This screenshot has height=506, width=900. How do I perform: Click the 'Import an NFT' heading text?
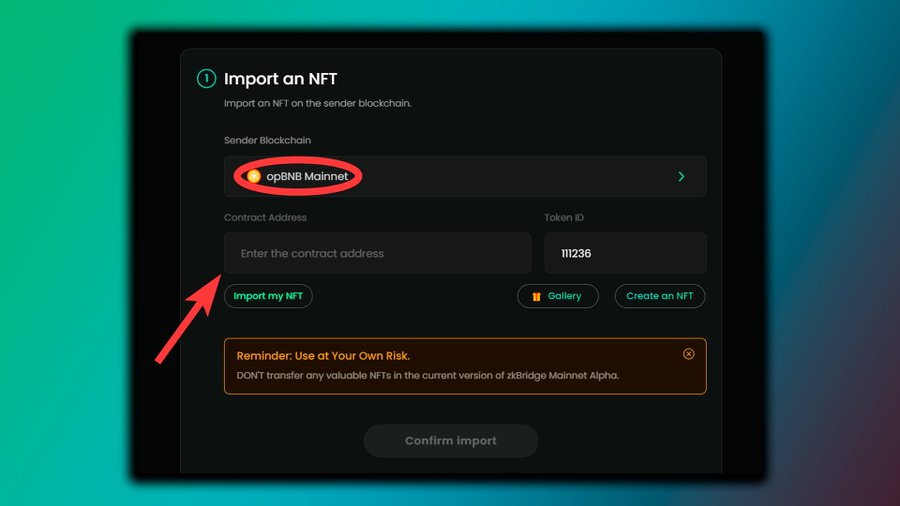[281, 79]
